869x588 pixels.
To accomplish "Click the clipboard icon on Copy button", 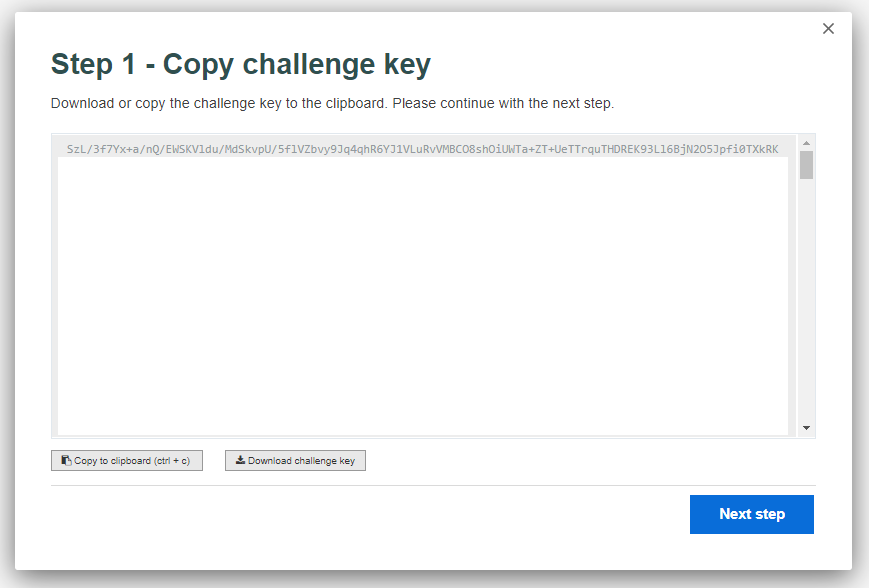I will [66, 461].
